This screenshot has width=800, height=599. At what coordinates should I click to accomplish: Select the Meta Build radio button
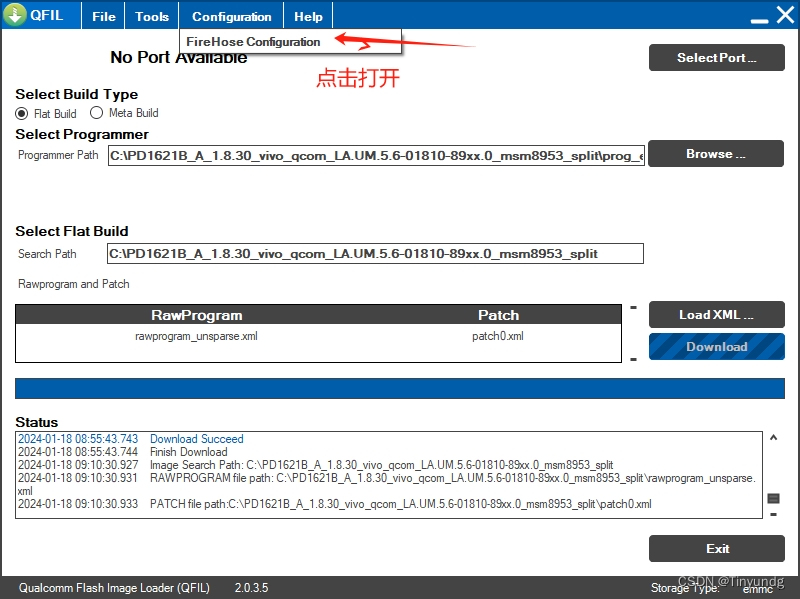point(96,113)
